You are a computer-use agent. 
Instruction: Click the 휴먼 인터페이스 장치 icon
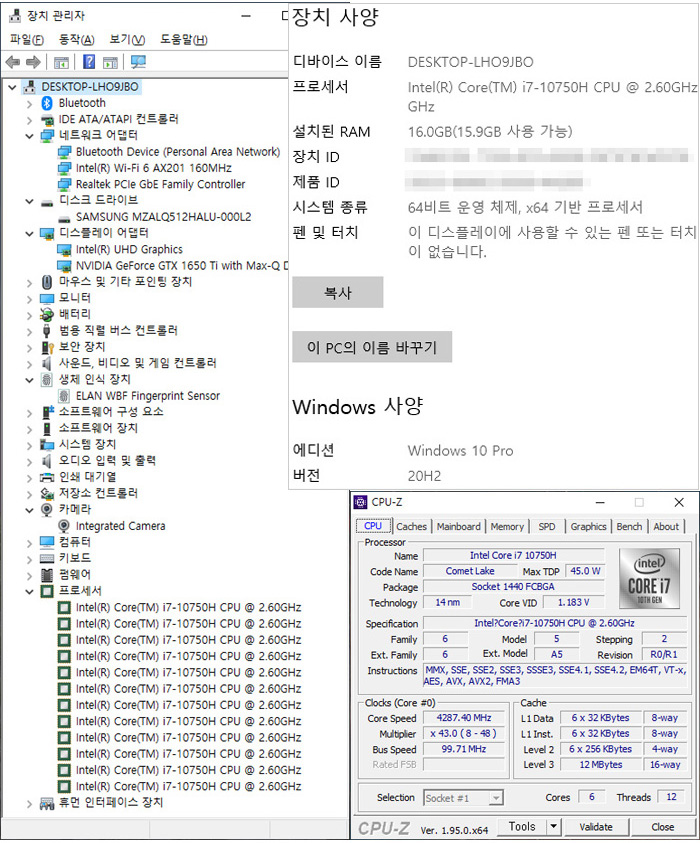[47, 803]
